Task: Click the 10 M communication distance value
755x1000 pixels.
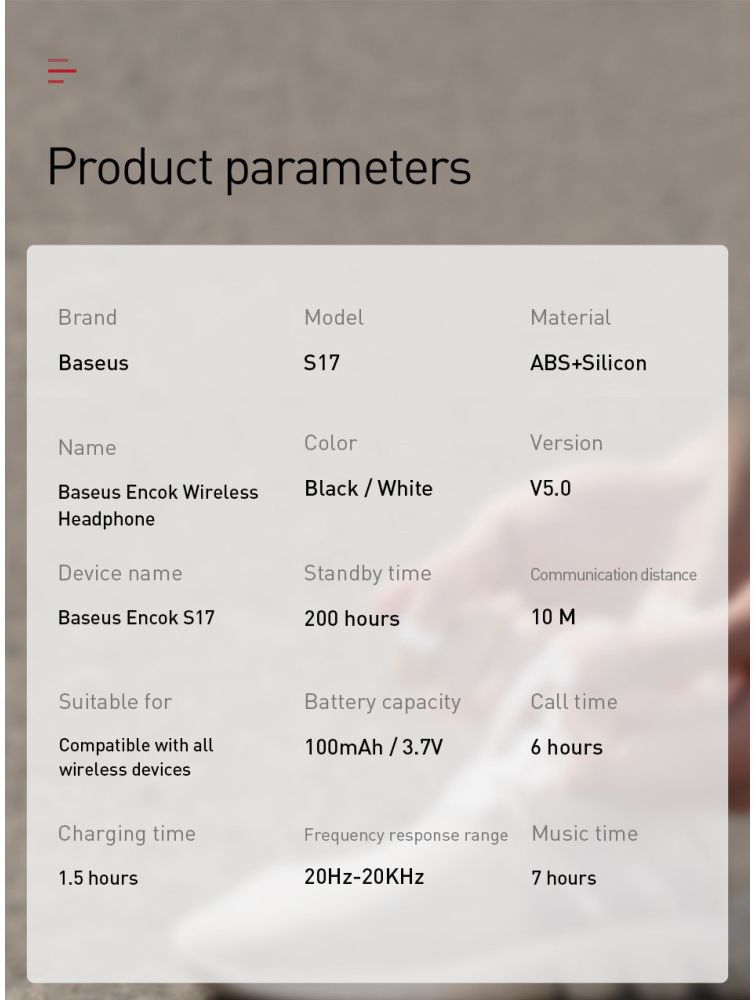Action: coord(553,617)
